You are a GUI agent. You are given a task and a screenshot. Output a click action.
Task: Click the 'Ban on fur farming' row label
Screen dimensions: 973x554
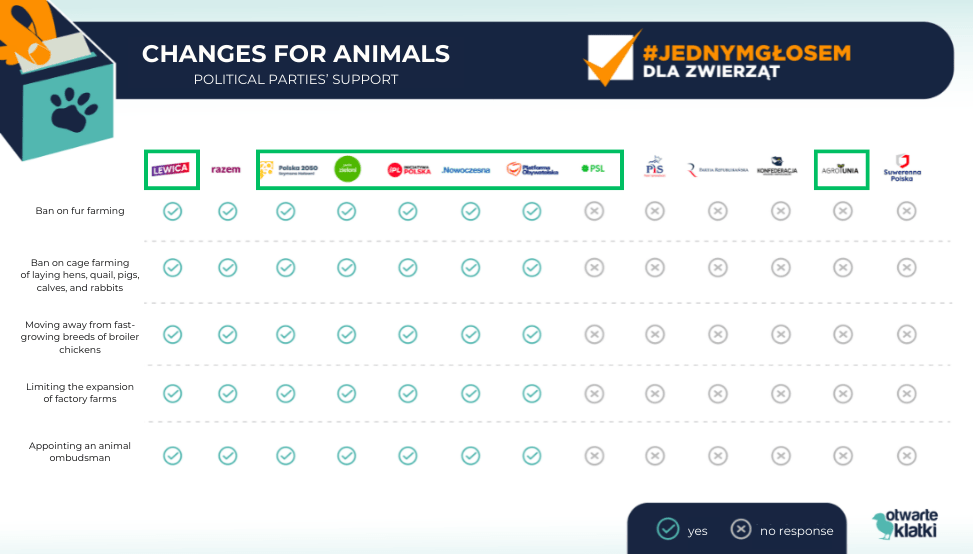[x=80, y=211]
